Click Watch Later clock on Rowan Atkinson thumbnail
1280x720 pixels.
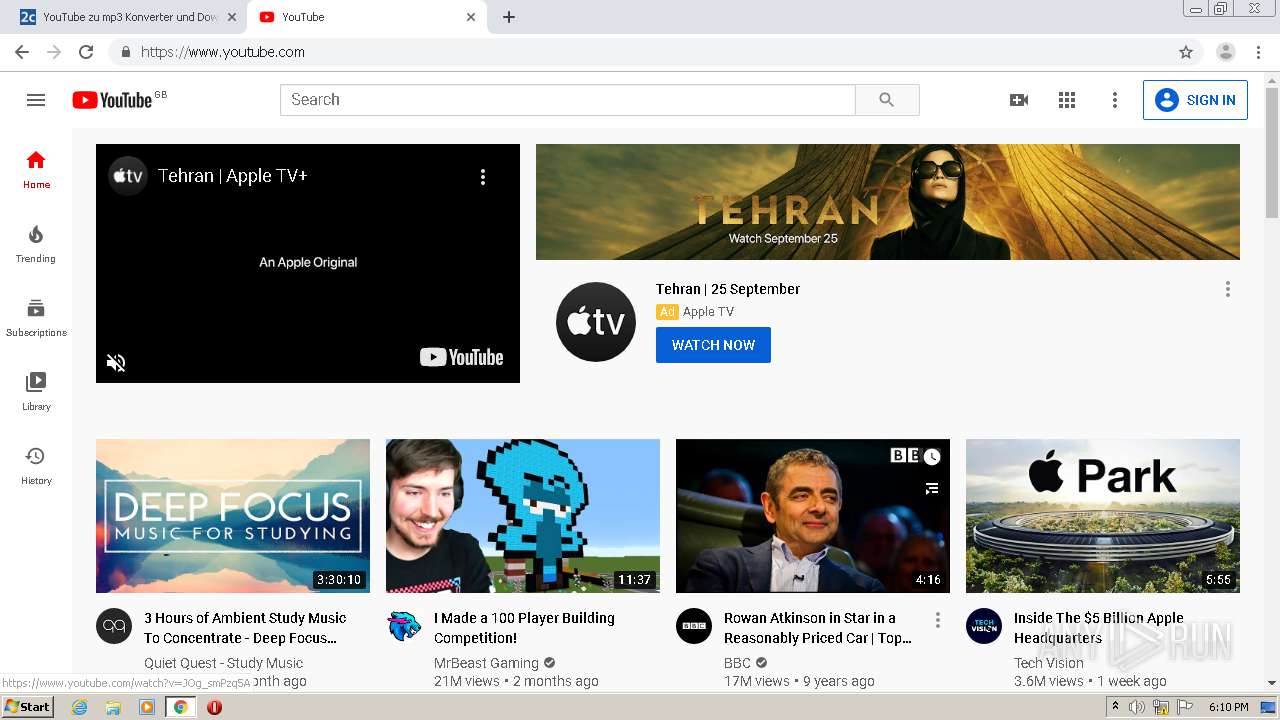[x=932, y=457]
